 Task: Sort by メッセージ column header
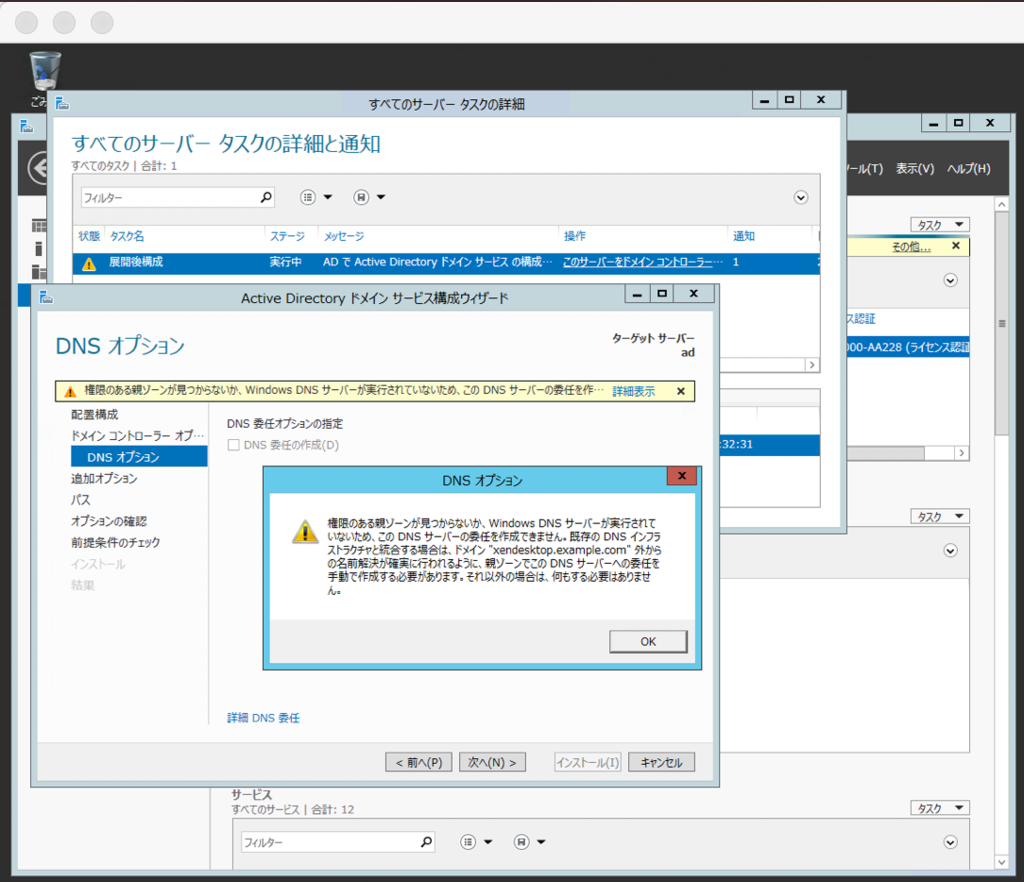click(344, 236)
